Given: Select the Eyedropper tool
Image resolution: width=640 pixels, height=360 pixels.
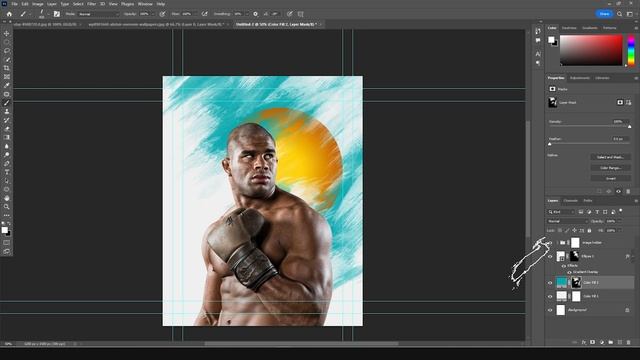Looking at the screenshot, I should click(7, 85).
